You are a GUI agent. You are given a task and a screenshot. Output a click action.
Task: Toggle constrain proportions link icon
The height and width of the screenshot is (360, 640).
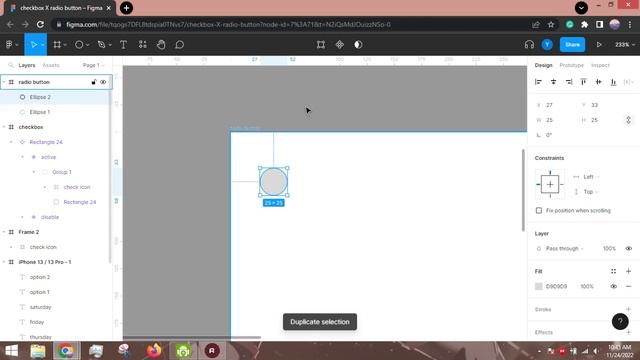629,120
